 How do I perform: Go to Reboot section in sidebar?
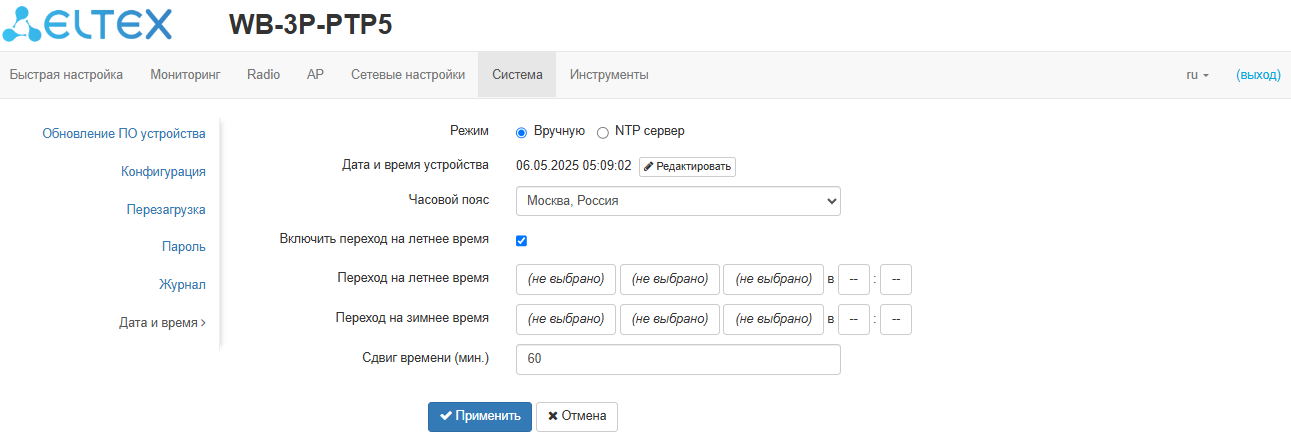(166, 210)
